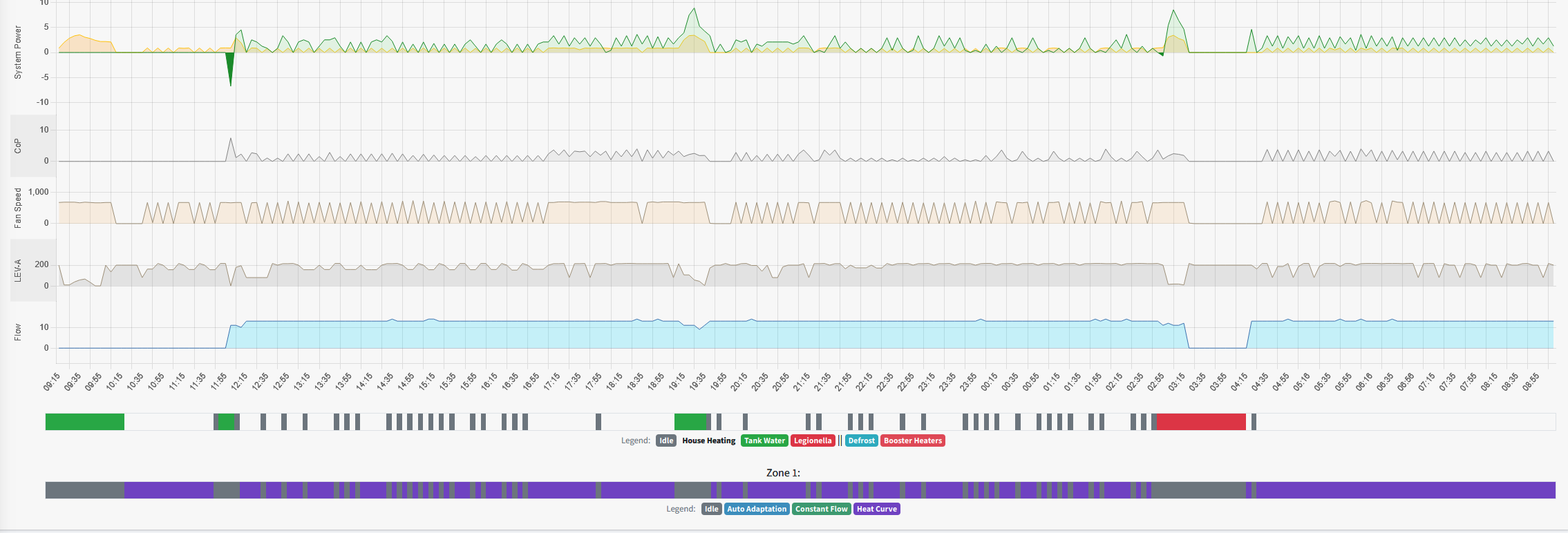This screenshot has width=1568, height=533.
Task: Click the Flow axis label
Action: click(x=18, y=332)
